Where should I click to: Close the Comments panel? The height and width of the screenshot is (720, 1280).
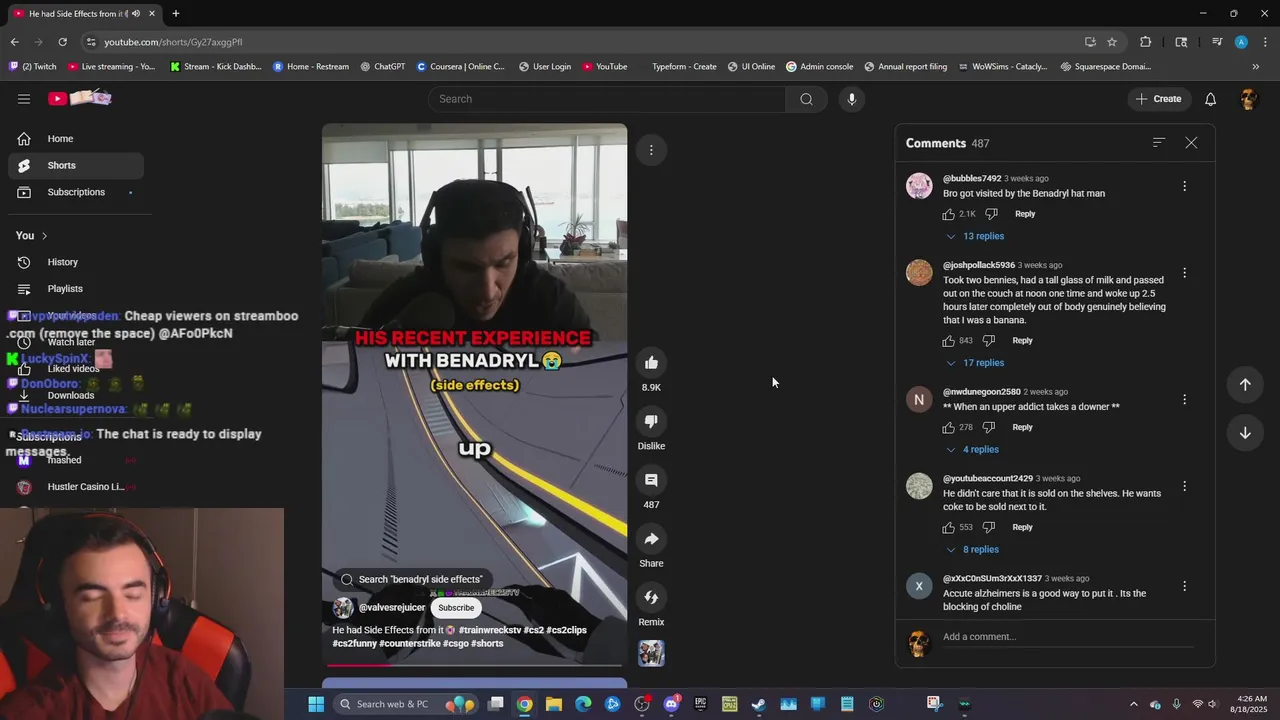click(x=1191, y=143)
